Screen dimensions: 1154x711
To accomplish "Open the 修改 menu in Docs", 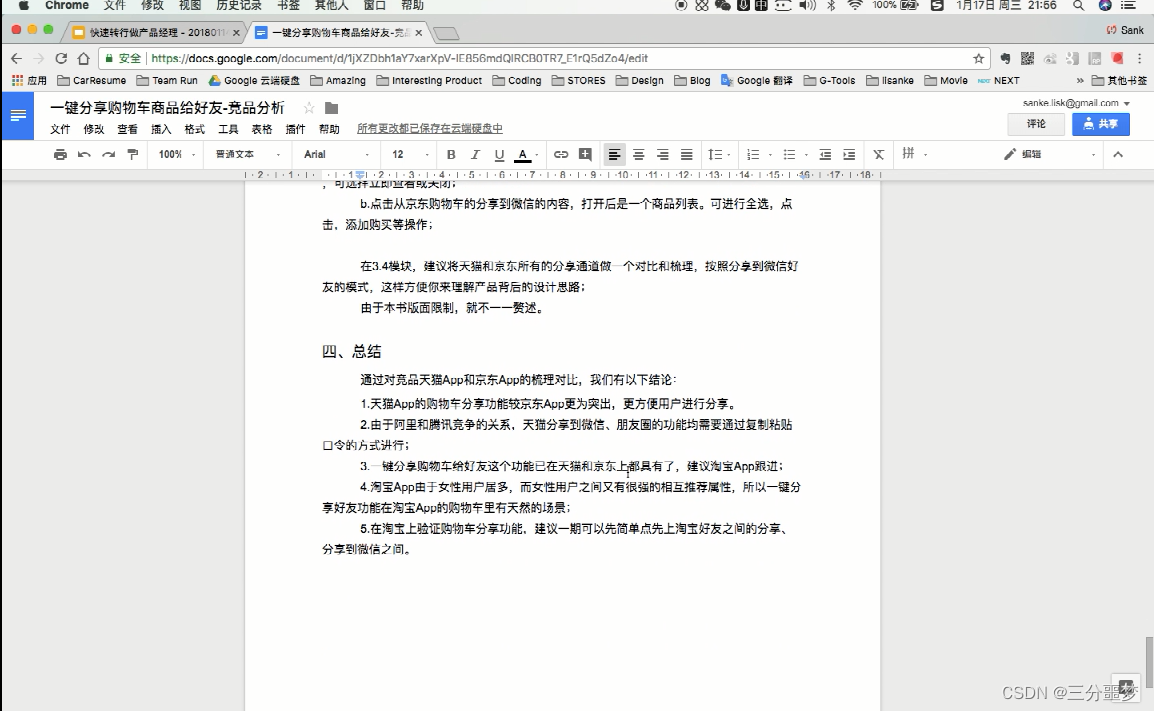I will [x=93, y=130].
